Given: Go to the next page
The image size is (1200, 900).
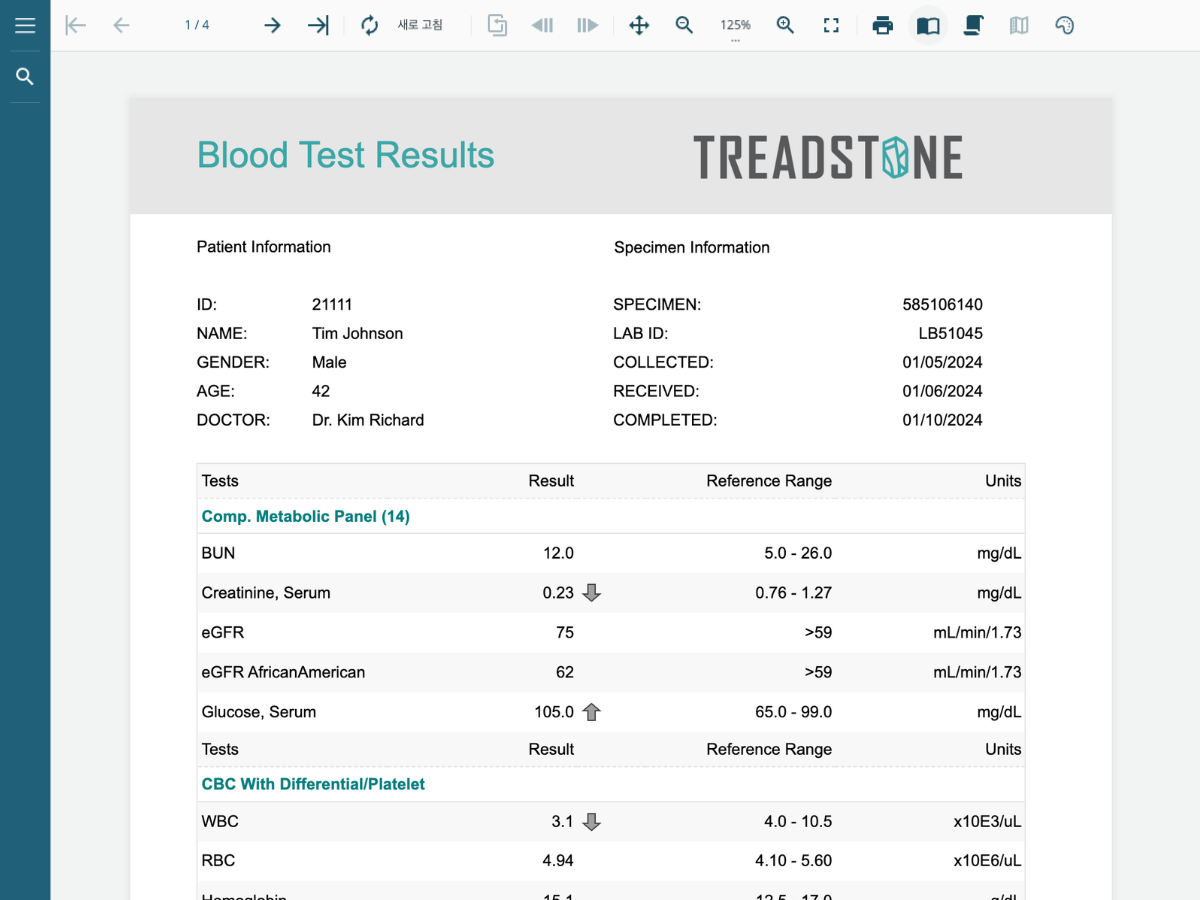Looking at the screenshot, I should tap(272, 26).
